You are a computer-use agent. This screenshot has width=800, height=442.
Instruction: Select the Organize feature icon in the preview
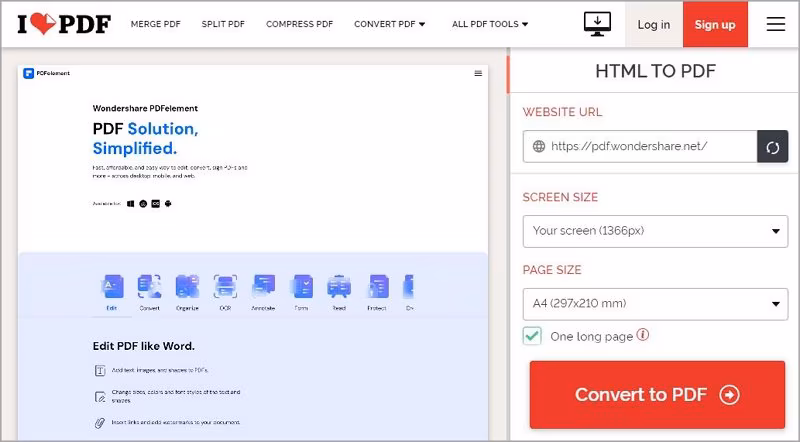coord(187,286)
